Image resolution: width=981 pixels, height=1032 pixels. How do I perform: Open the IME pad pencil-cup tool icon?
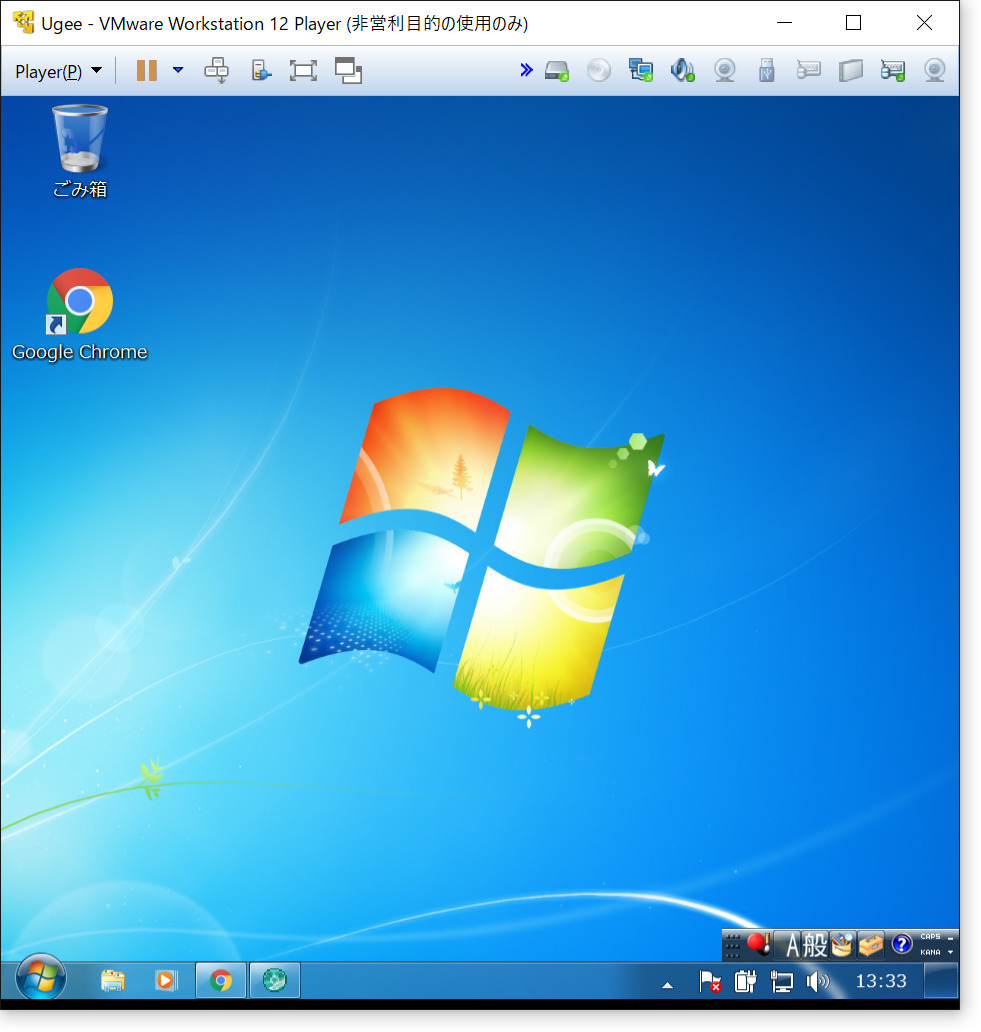coord(842,945)
